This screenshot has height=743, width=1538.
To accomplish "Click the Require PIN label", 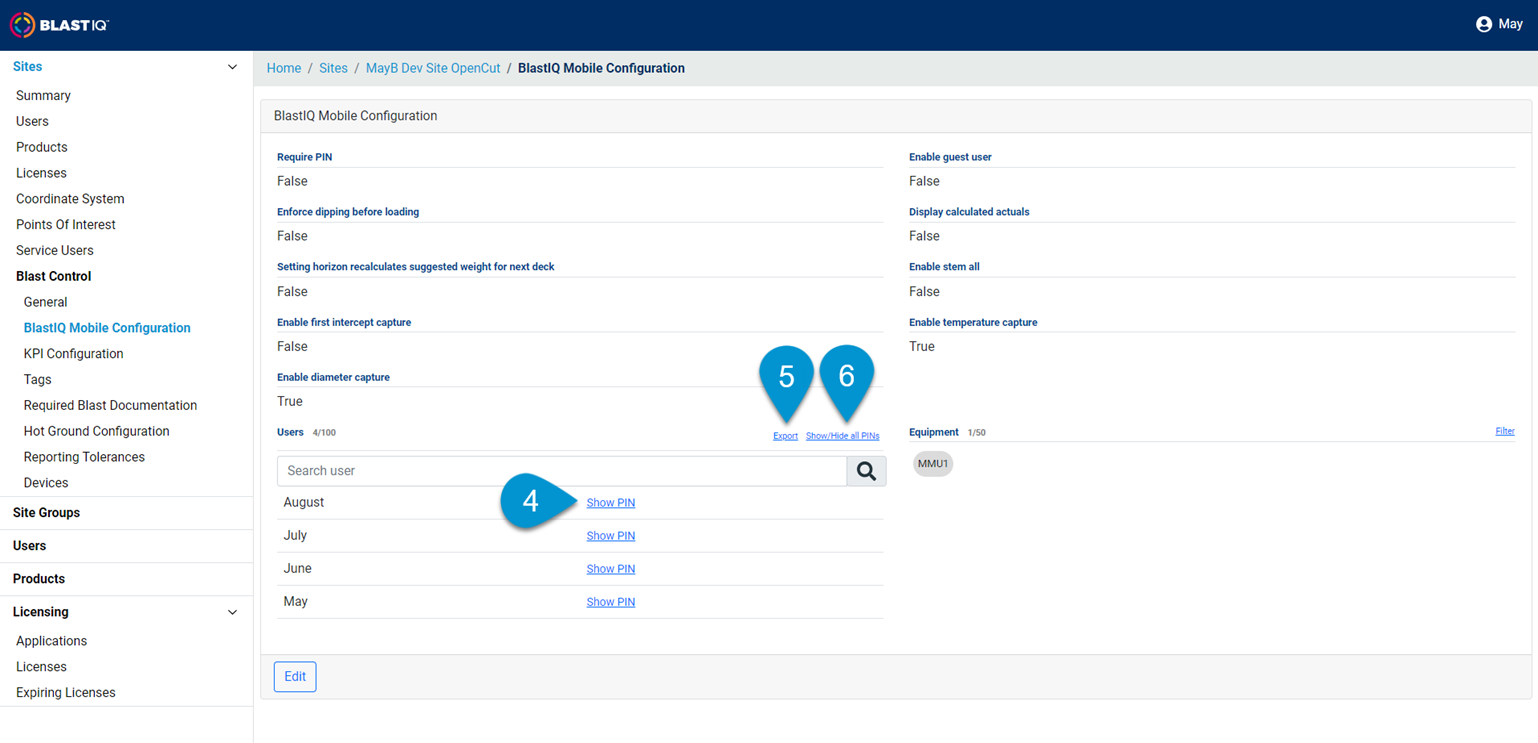I will tap(305, 157).
